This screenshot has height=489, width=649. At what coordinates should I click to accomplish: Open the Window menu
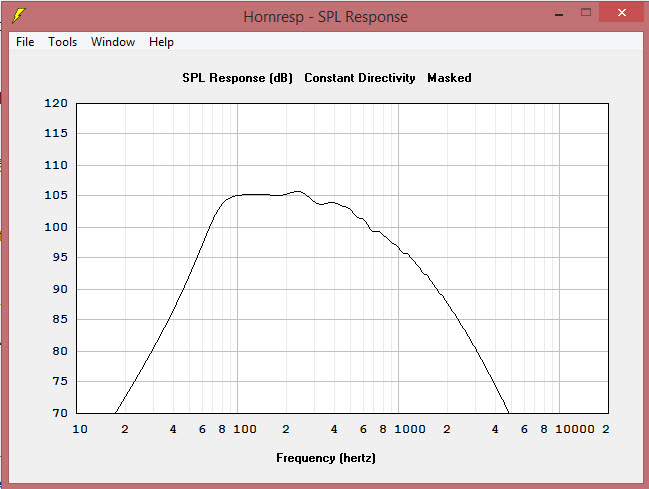(113, 42)
